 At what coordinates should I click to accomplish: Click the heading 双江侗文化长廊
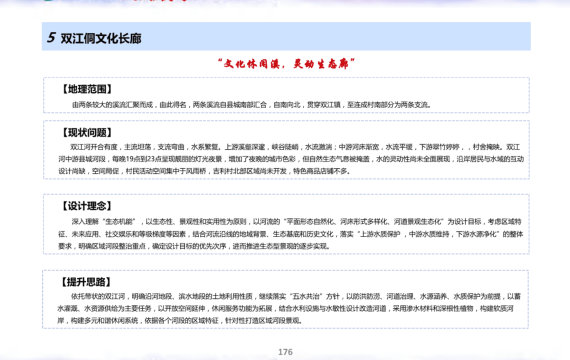101,38
